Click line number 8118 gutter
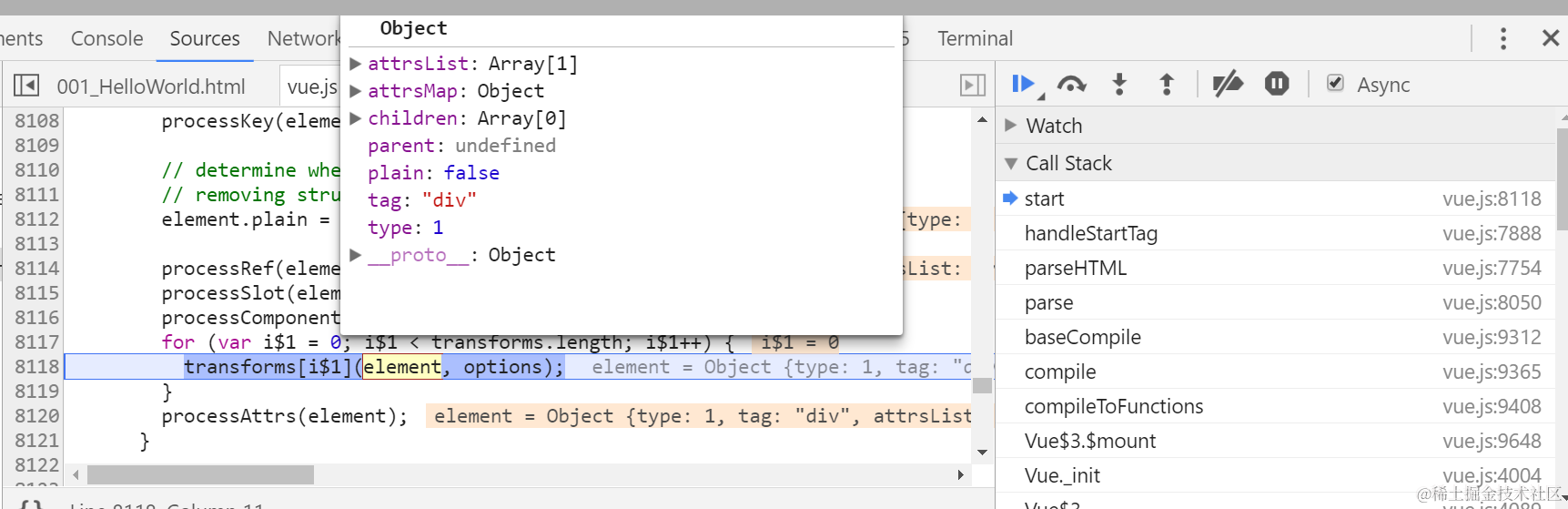Image resolution: width=1568 pixels, height=509 pixels. click(36, 367)
